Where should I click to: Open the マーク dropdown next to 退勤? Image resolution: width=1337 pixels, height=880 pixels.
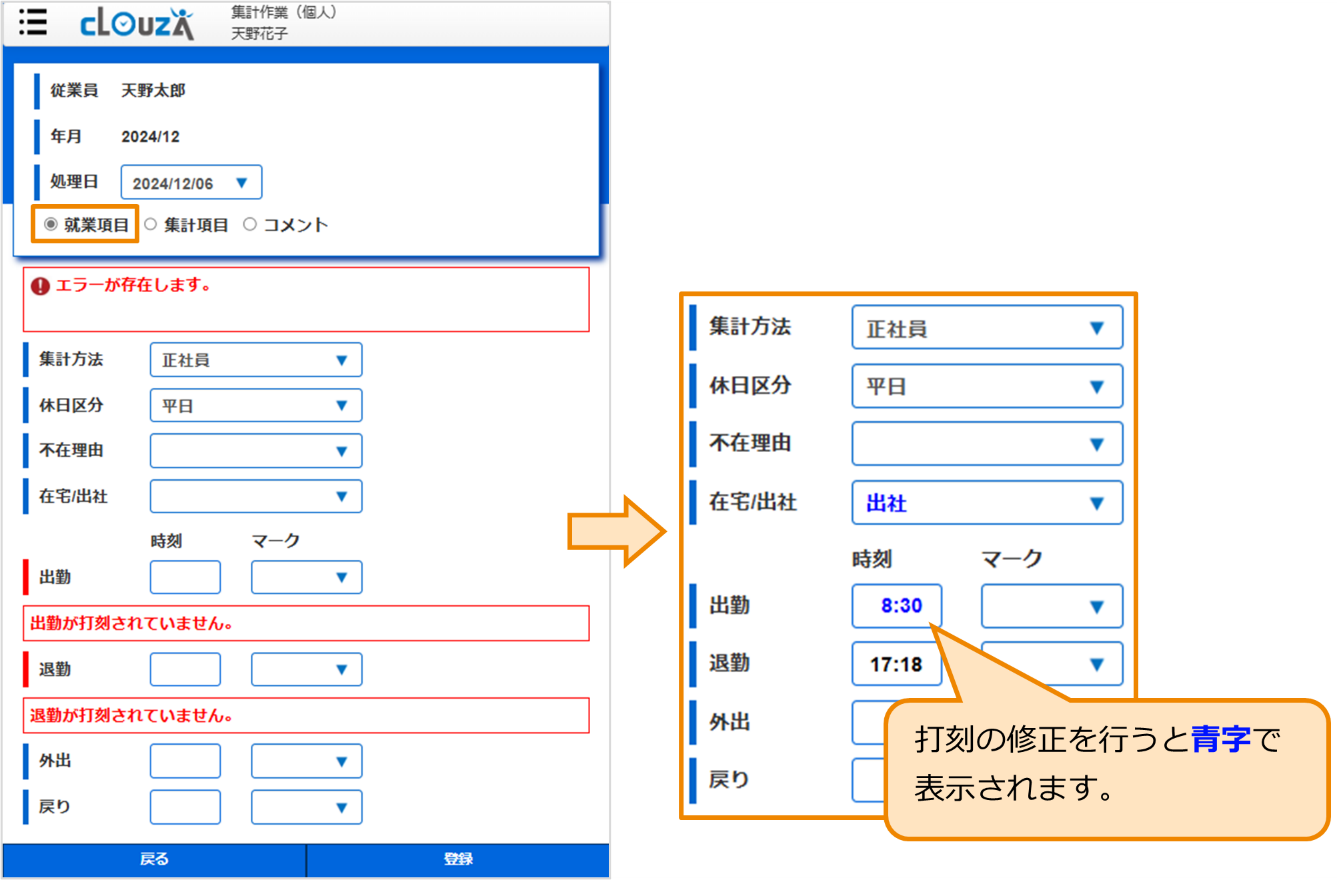[306, 669]
